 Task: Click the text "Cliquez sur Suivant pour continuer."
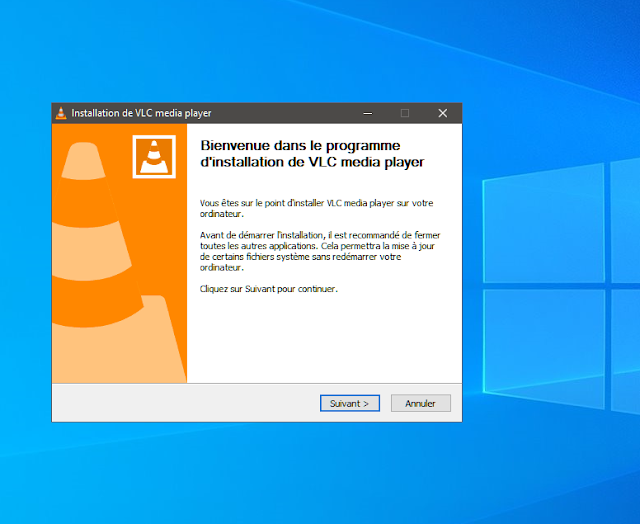tap(269, 289)
